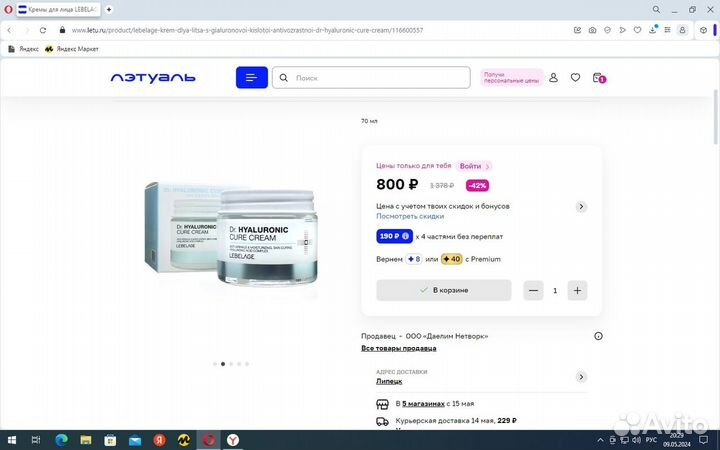
Task: Open seller info circle icon
Action: 598,336
